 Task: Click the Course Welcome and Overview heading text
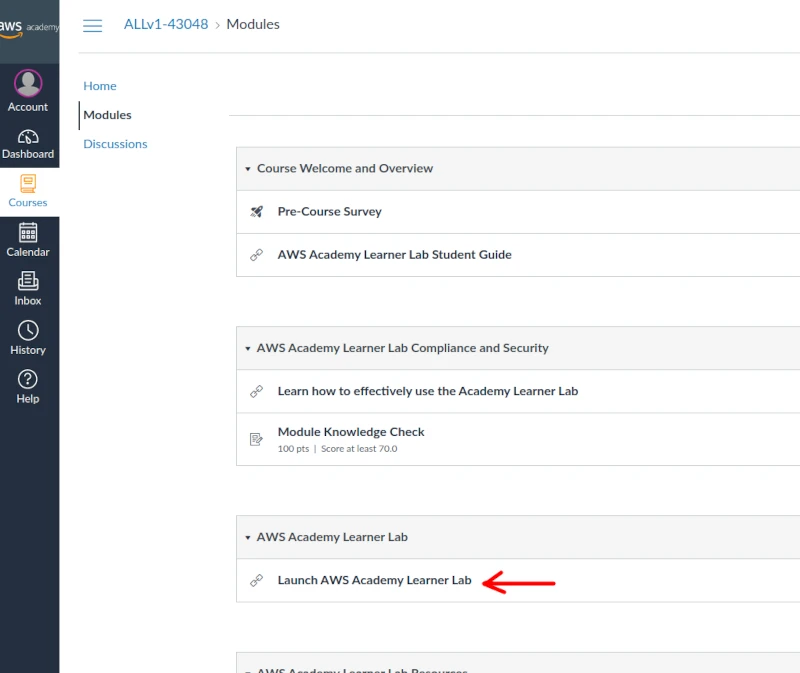click(345, 168)
